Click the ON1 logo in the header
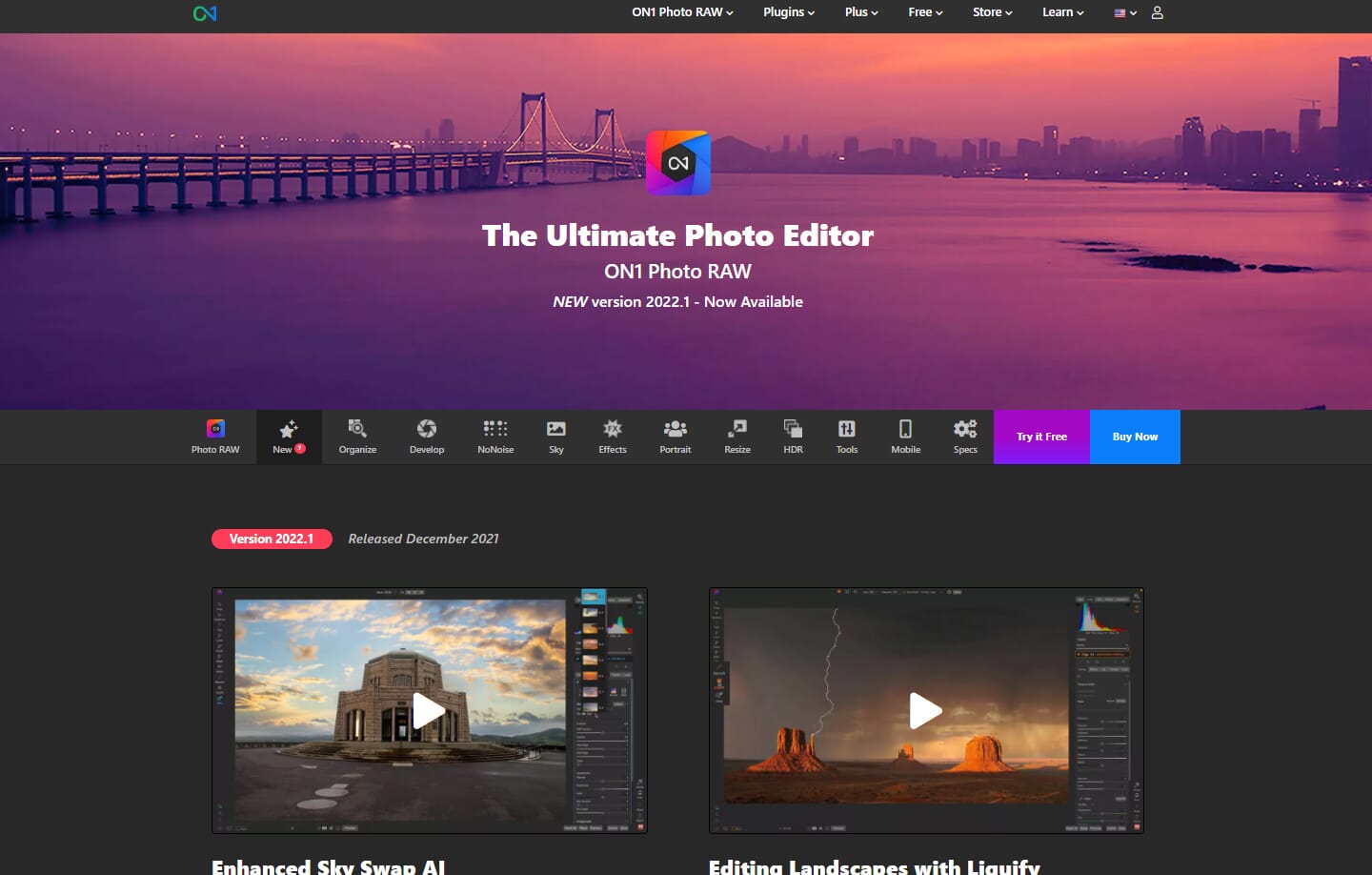This screenshot has height=875, width=1372. coord(205,13)
